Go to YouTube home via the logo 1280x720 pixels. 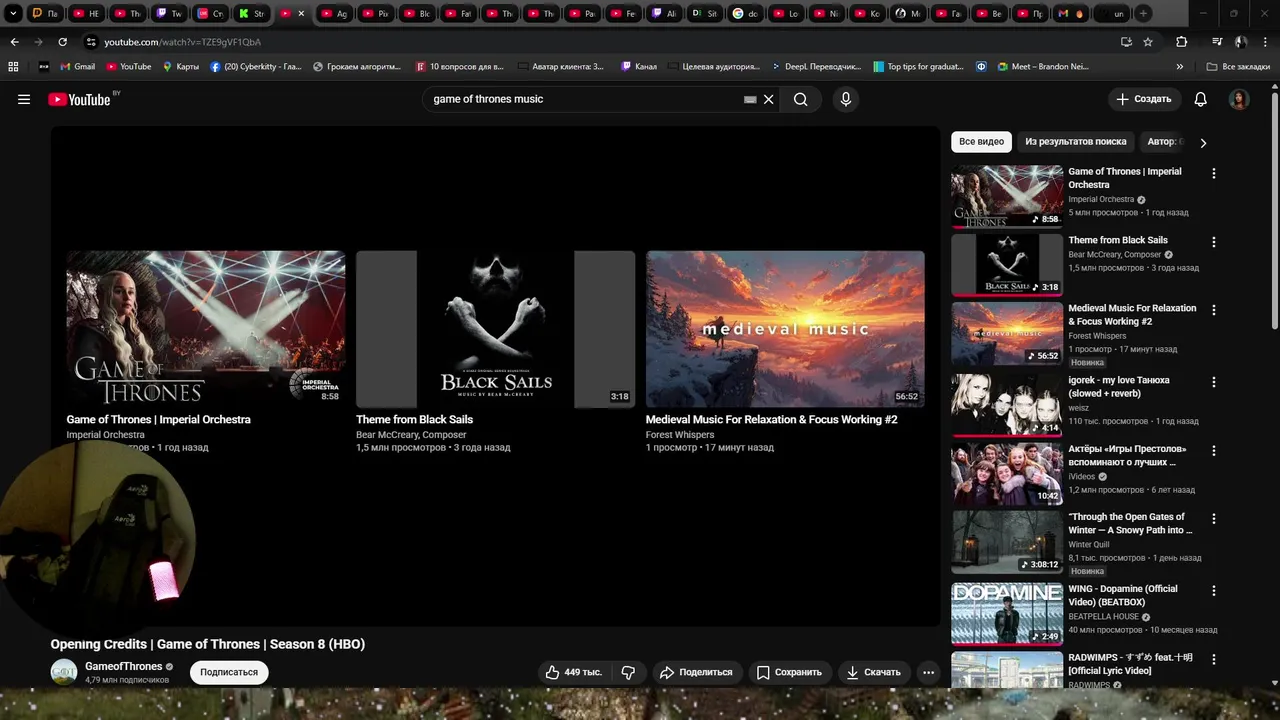(79, 99)
